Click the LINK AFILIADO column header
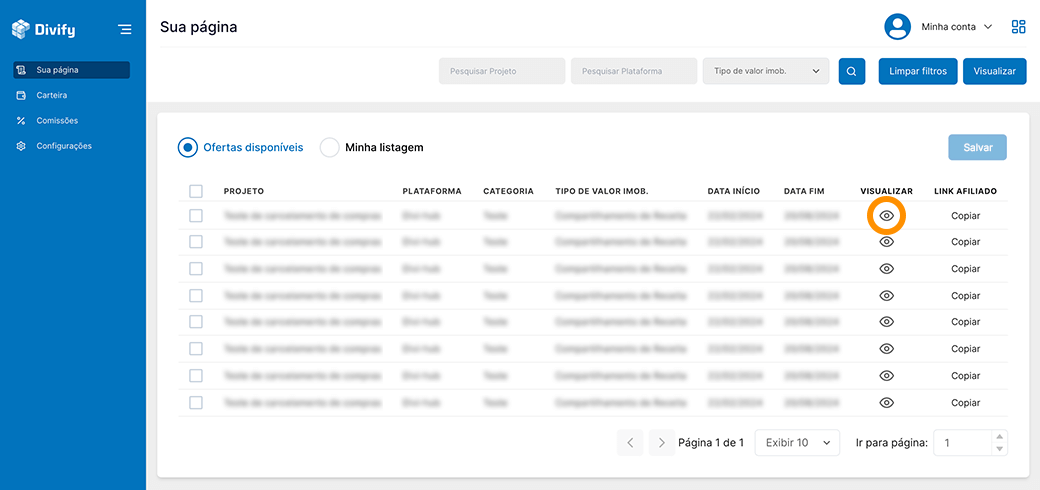Image resolution: width=1040 pixels, height=490 pixels. click(965, 191)
